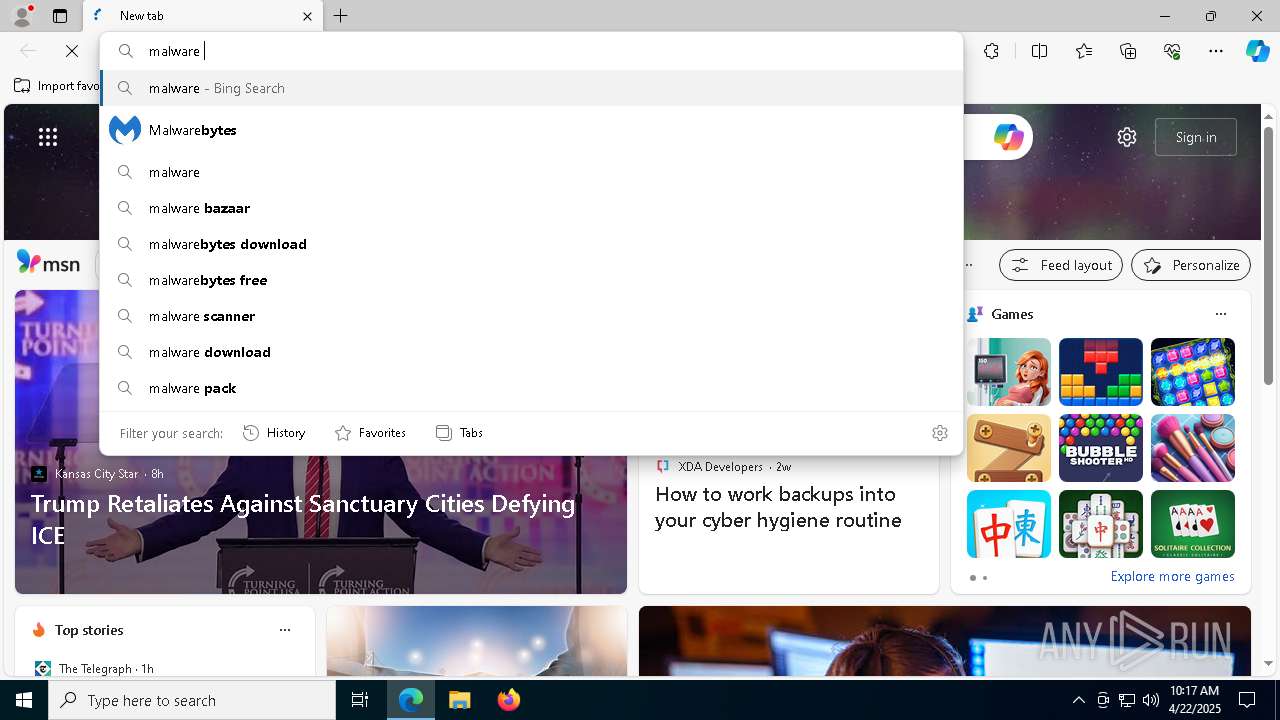Select the Malwarebytes site suggestion
The image size is (1280, 720).
point(531,130)
